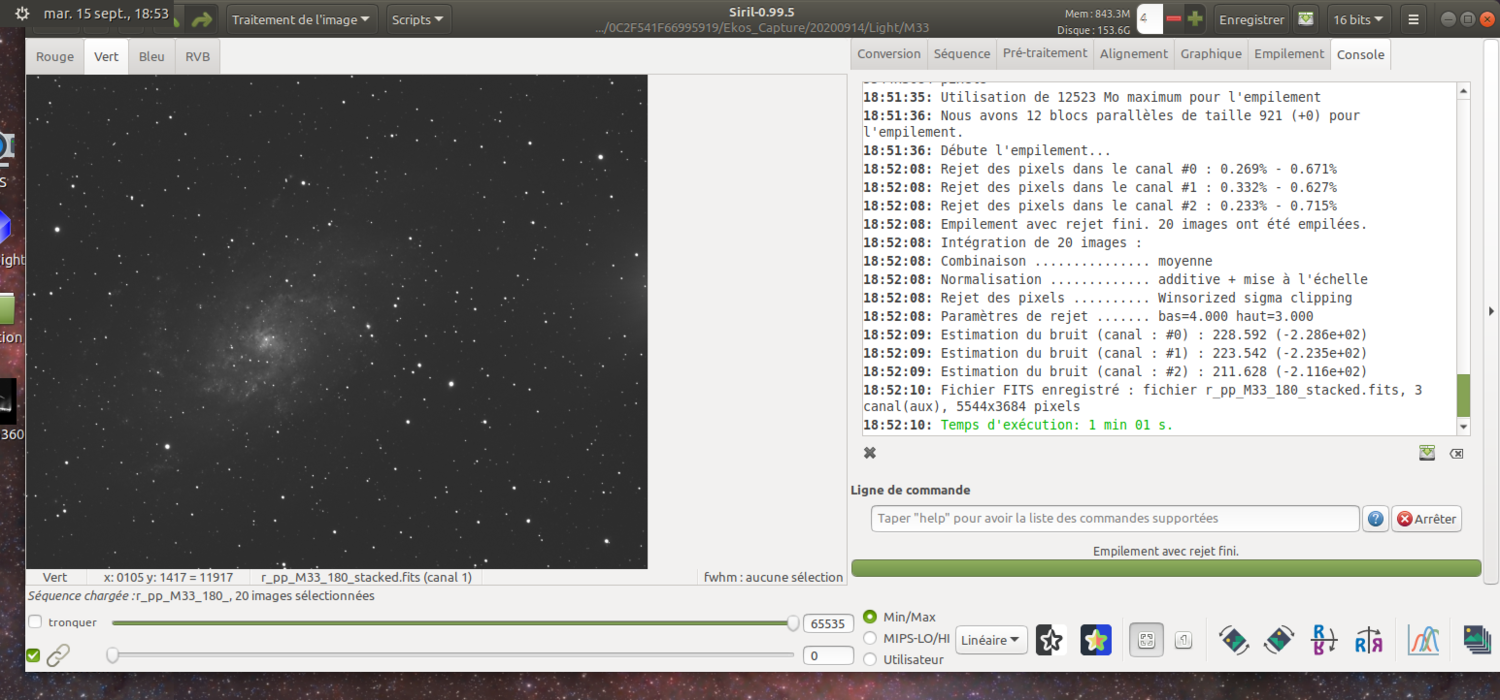Click the Arrêter stop button
This screenshot has height=700, width=1500.
1427,519
